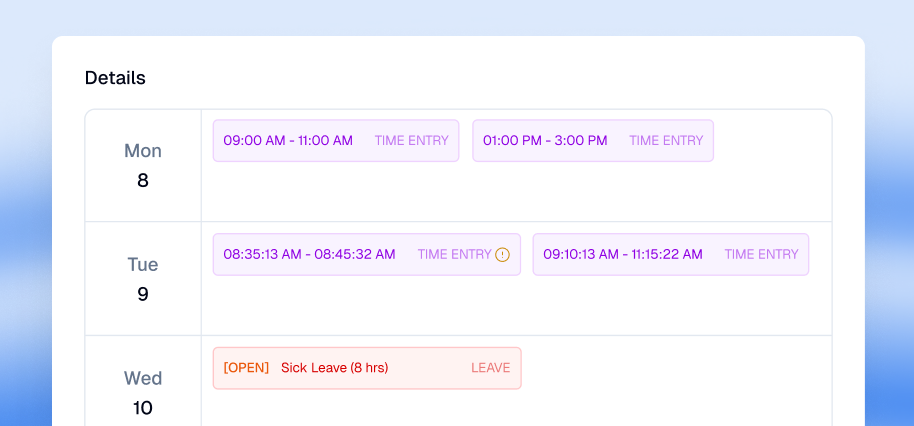Click the Details heading
Image resolution: width=914 pixels, height=426 pixels.
click(115, 78)
